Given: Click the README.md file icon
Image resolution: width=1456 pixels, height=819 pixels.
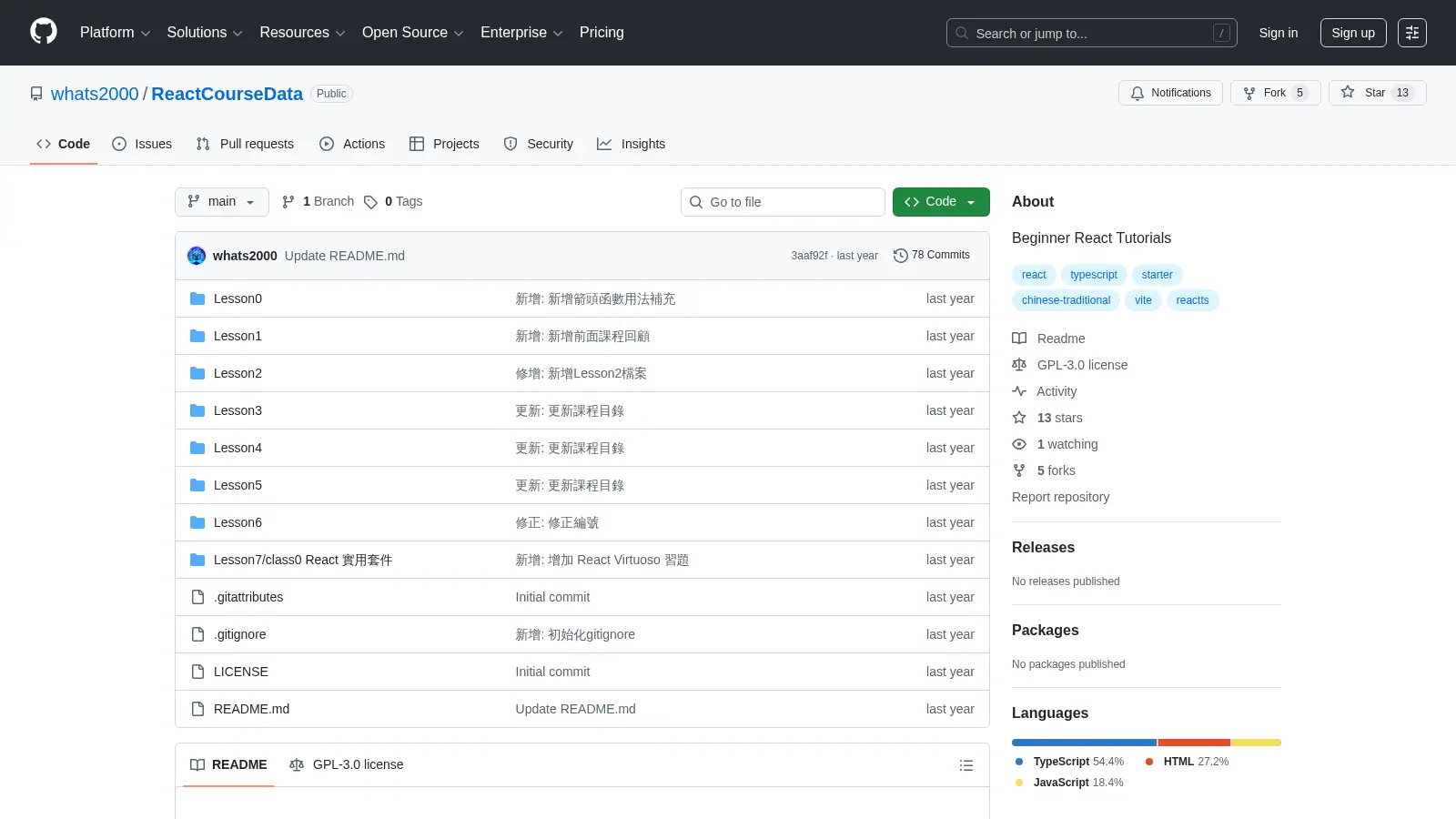Looking at the screenshot, I should [197, 709].
